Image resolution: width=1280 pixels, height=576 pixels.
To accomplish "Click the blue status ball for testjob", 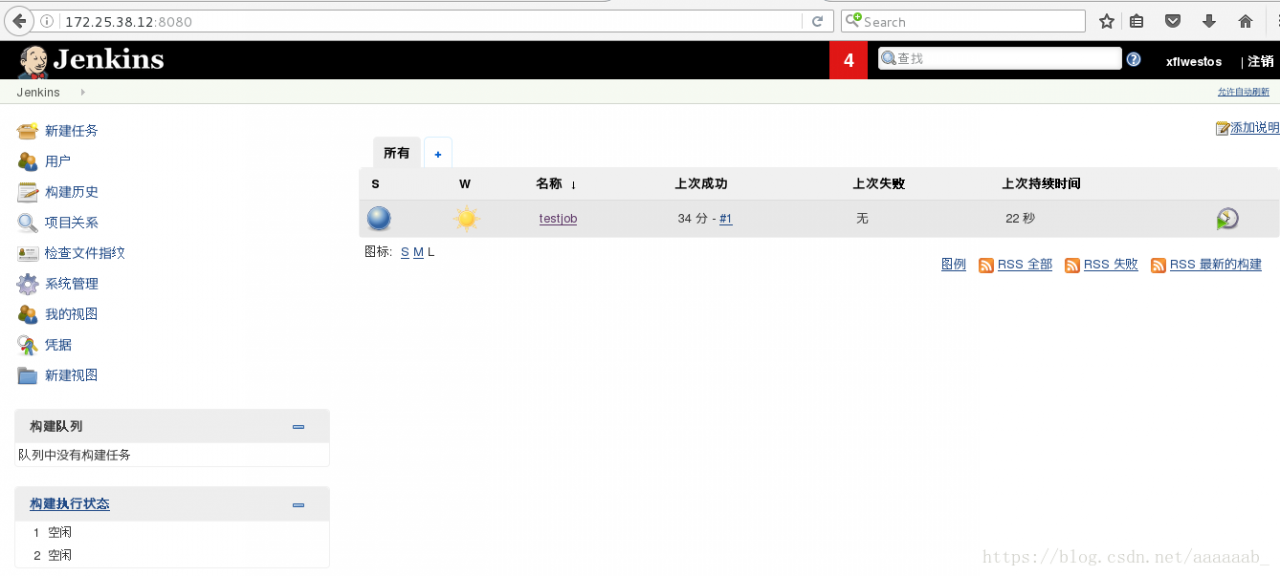I will [379, 218].
